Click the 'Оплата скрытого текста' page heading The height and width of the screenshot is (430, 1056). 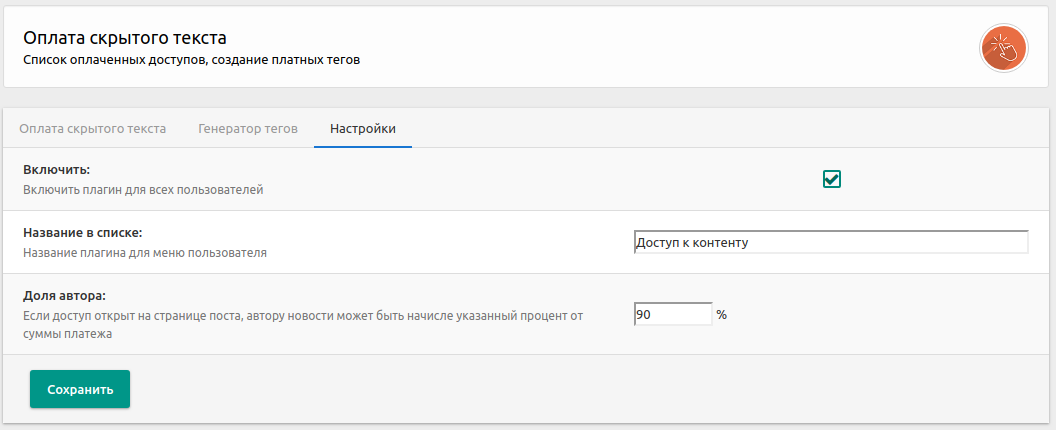125,38
